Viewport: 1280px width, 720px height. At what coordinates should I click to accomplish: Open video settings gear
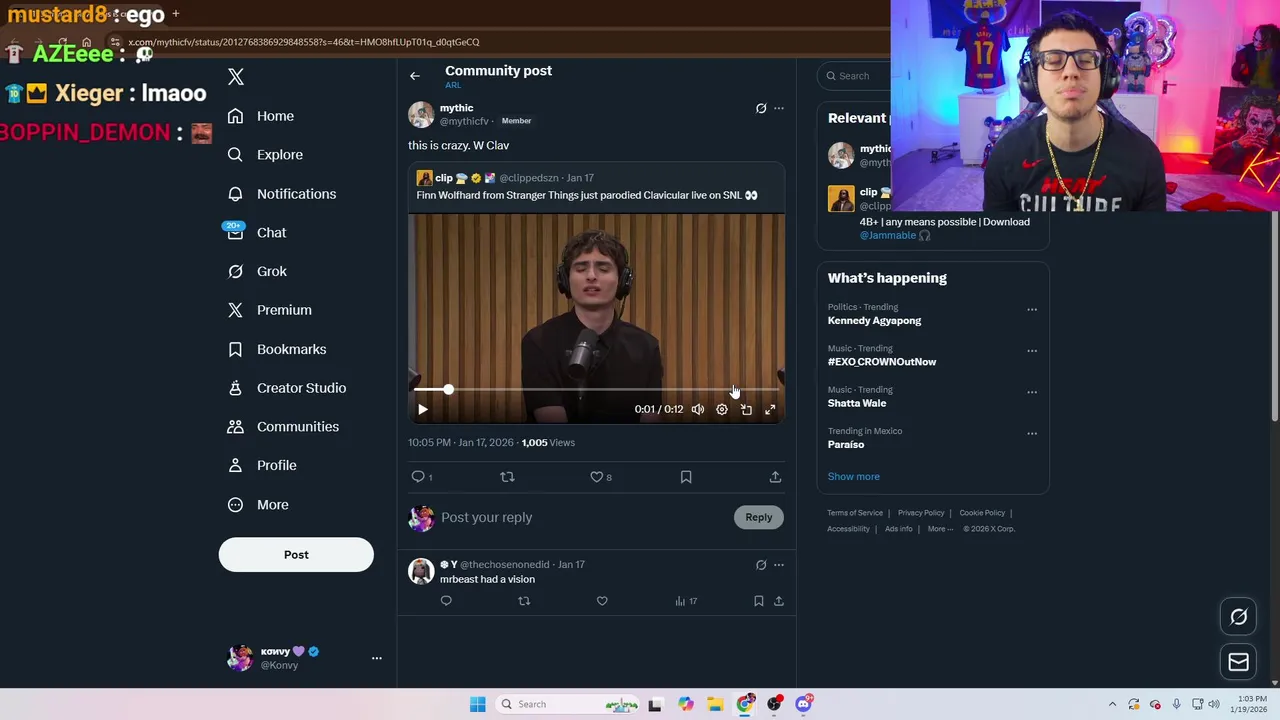click(x=722, y=409)
